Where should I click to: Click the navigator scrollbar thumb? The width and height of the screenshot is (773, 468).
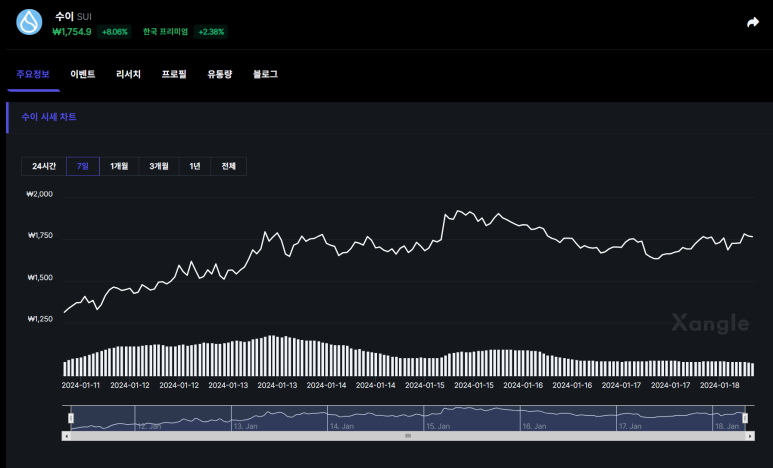pos(408,436)
